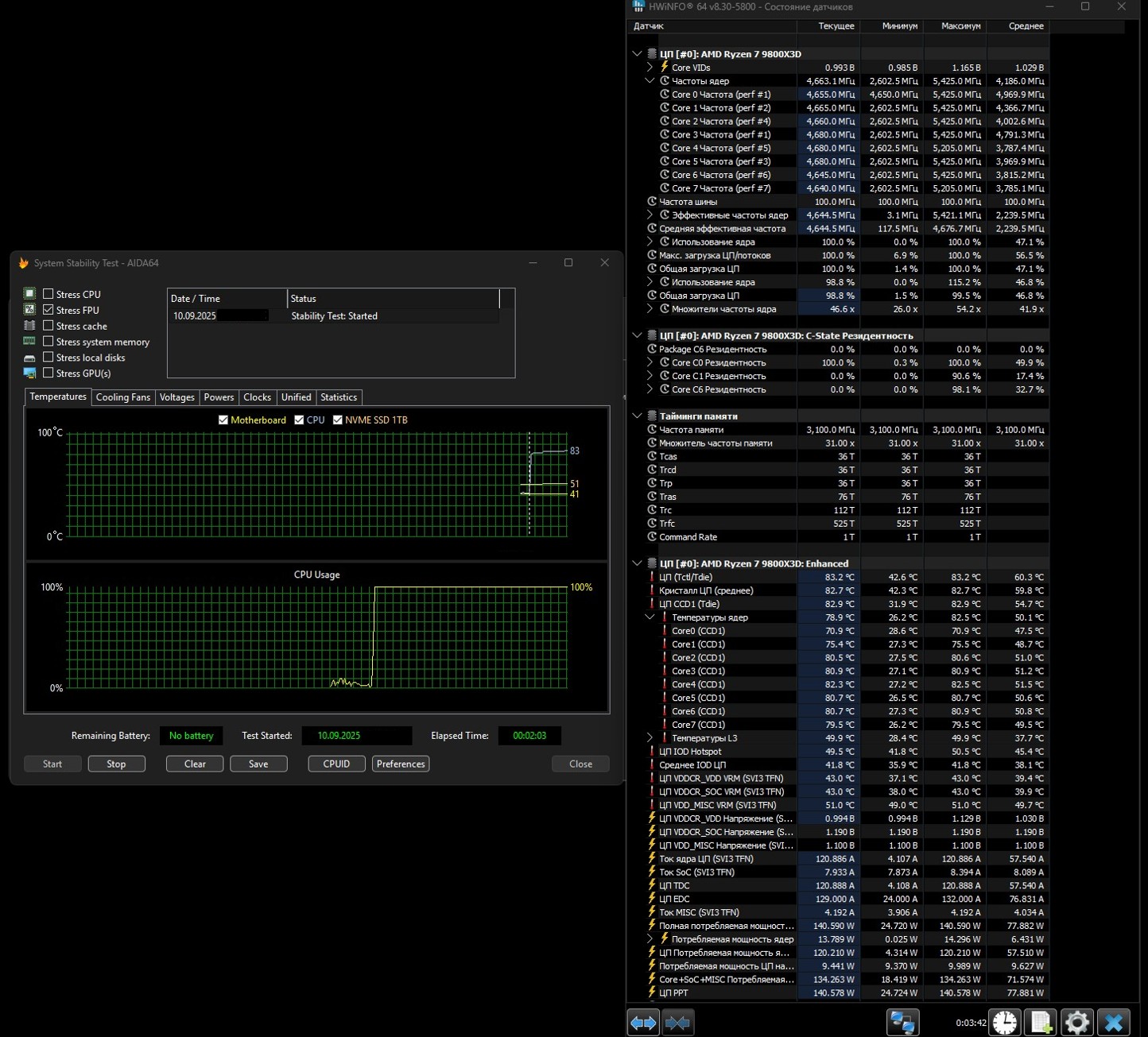The width and height of the screenshot is (1148, 1037).
Task: Enable the Stress CPU checkbox
Action: coord(48,294)
